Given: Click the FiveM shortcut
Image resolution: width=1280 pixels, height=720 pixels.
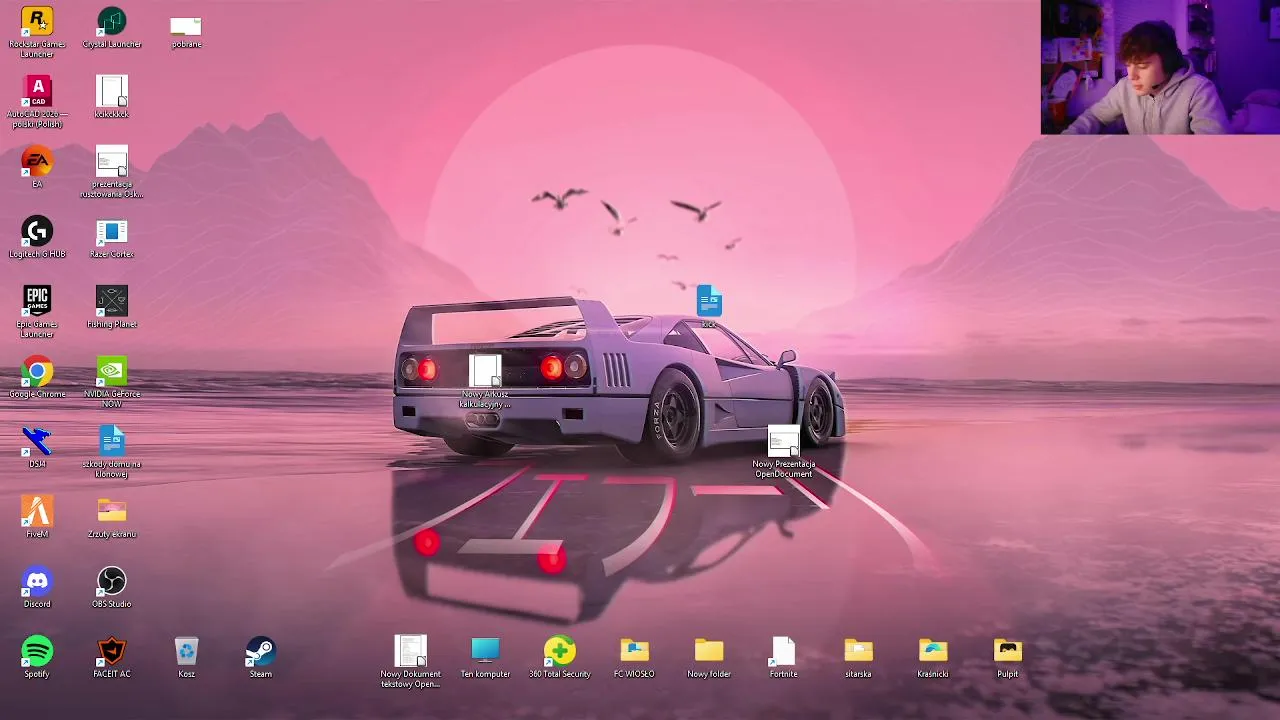Looking at the screenshot, I should pyautogui.click(x=37, y=517).
